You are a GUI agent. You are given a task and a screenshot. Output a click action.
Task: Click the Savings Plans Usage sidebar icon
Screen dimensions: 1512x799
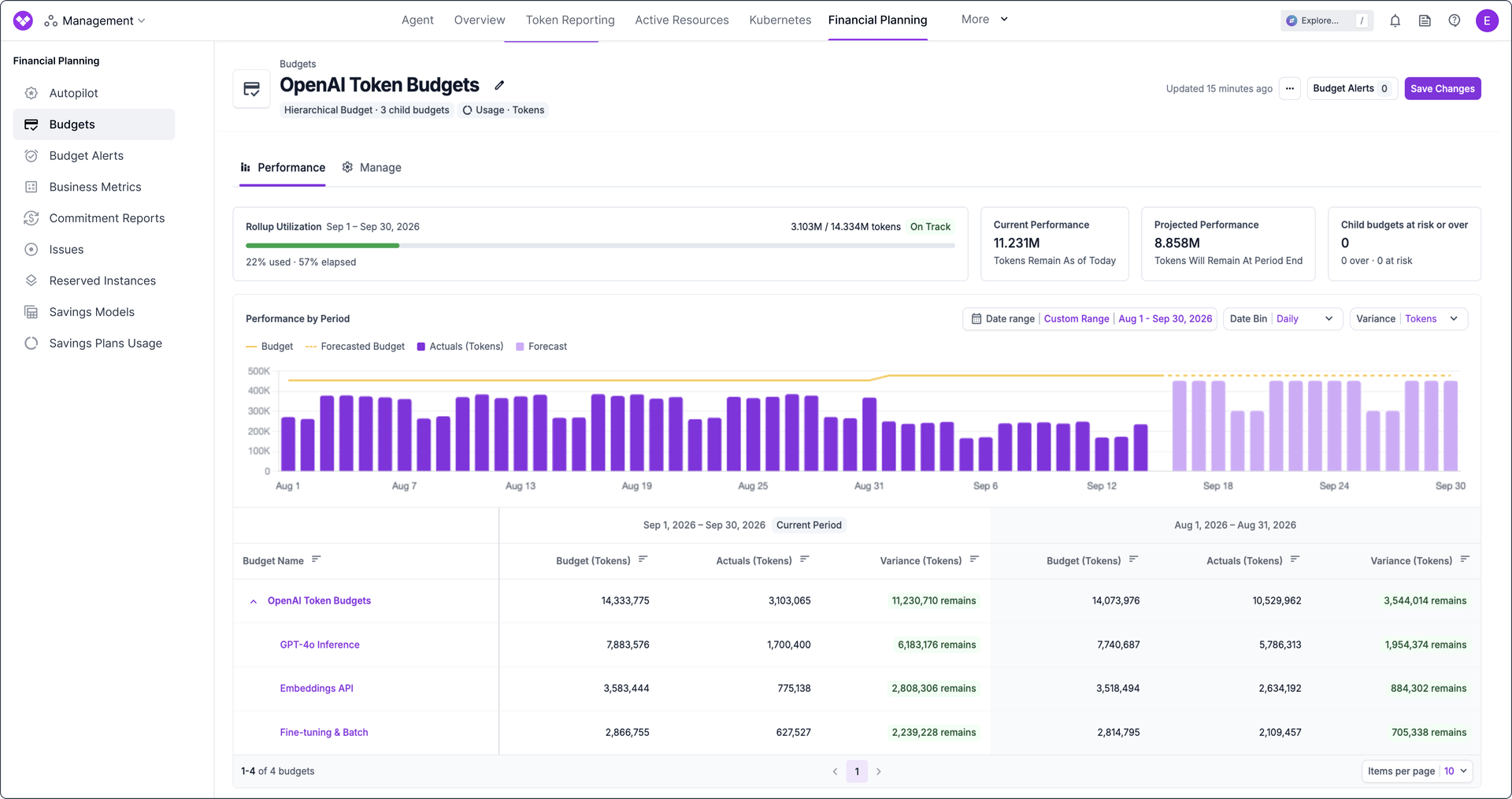pos(31,343)
